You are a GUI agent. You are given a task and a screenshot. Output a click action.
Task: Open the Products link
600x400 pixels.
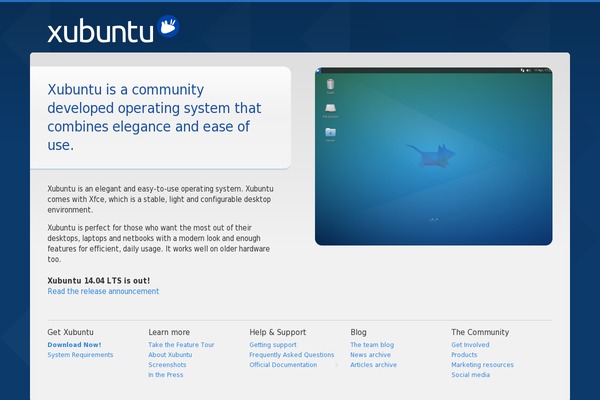click(464, 355)
